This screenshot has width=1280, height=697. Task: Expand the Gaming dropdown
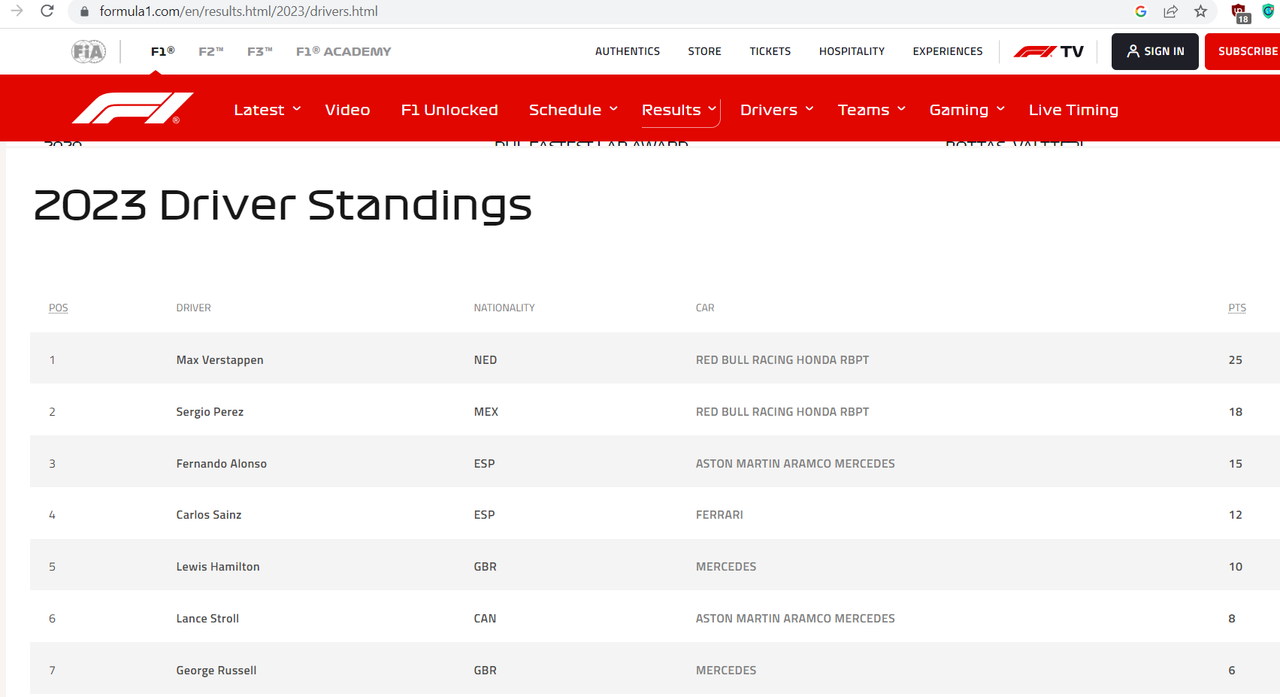967,110
